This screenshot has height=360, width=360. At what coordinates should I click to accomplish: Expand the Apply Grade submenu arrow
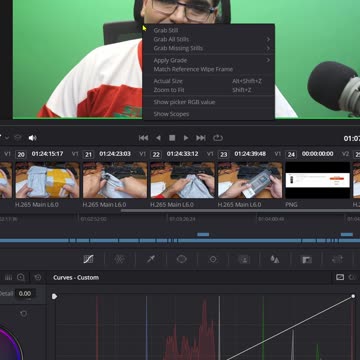268,60
